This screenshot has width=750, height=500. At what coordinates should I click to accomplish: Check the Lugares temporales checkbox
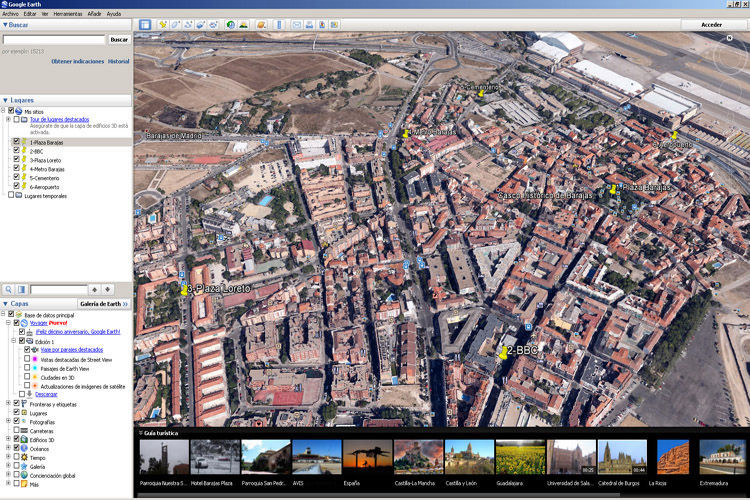11,195
